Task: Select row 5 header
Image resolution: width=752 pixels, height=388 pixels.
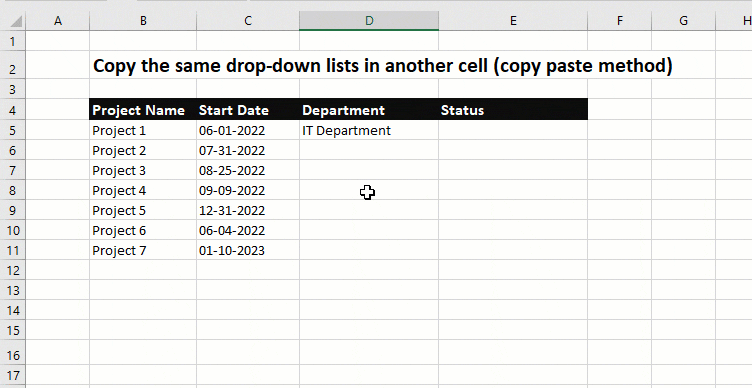Action: (12, 130)
